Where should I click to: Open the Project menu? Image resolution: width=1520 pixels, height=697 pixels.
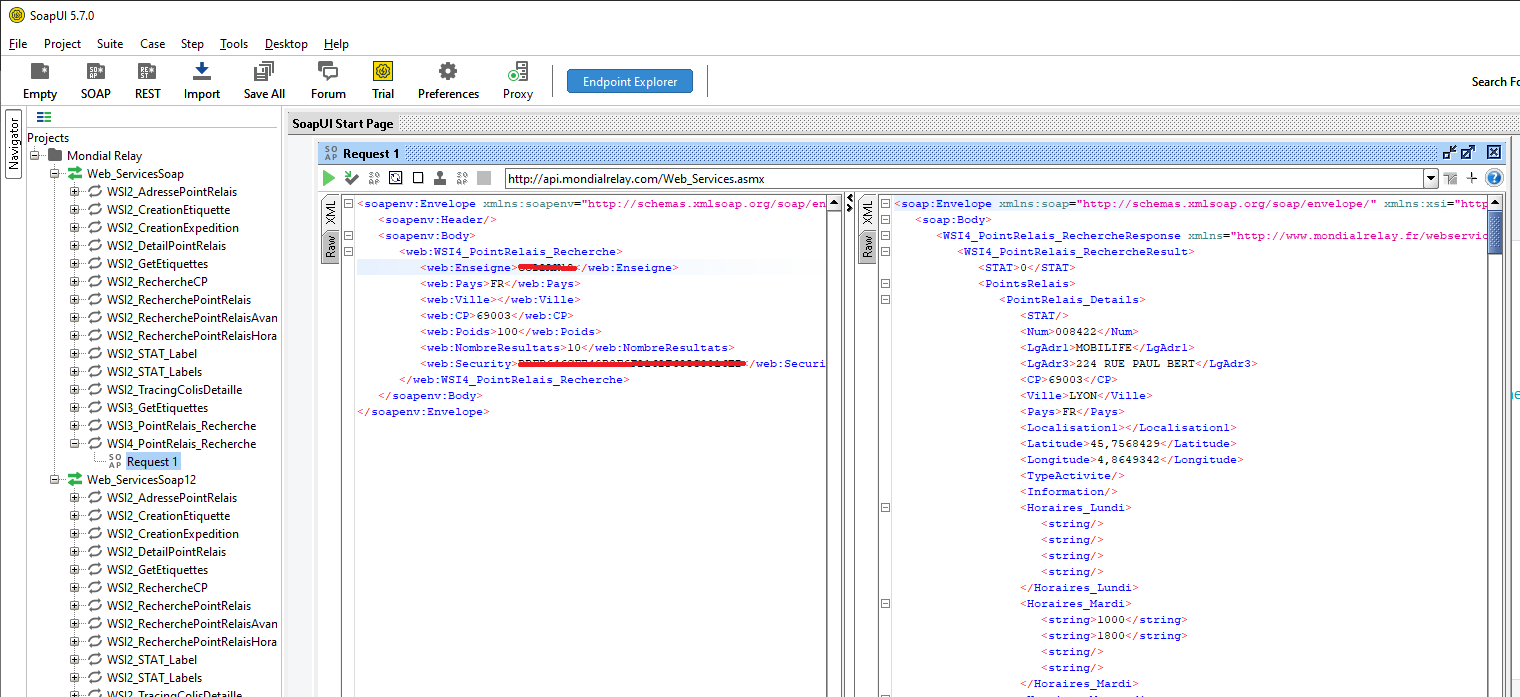[x=62, y=44]
